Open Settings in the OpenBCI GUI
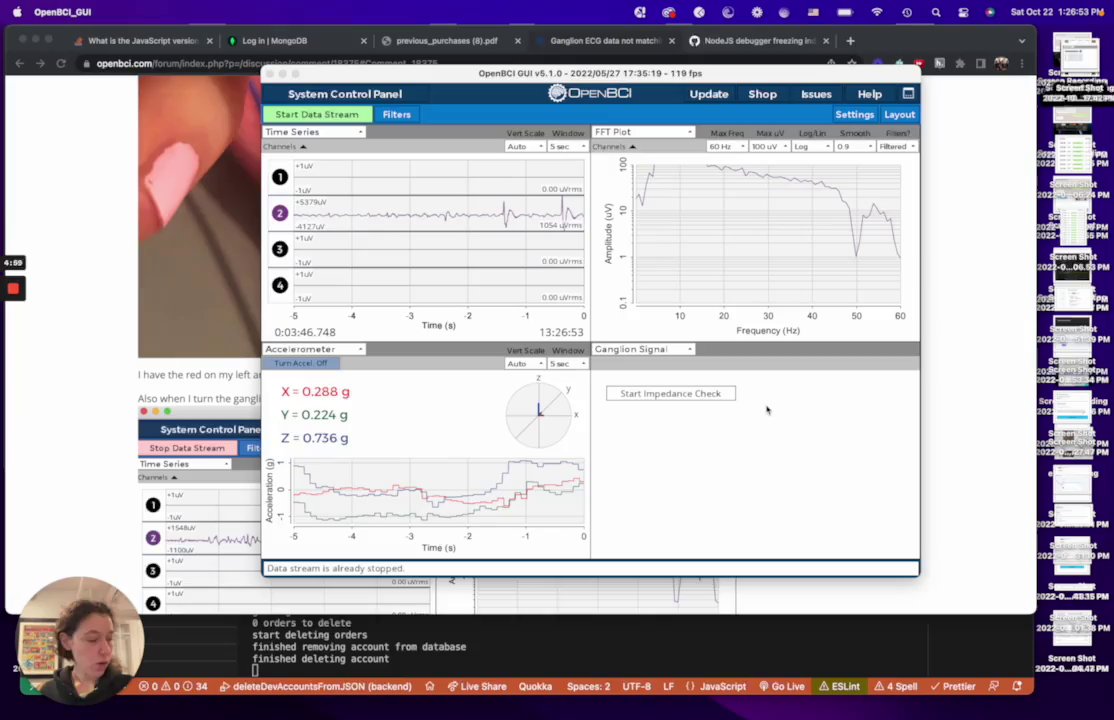Viewport: 1114px width, 720px height. (x=855, y=114)
